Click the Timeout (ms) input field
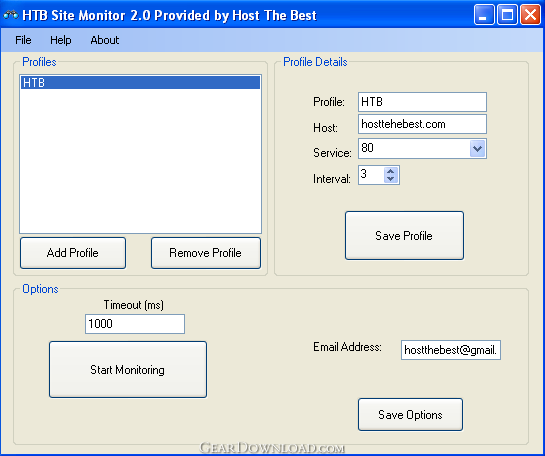 (135, 324)
